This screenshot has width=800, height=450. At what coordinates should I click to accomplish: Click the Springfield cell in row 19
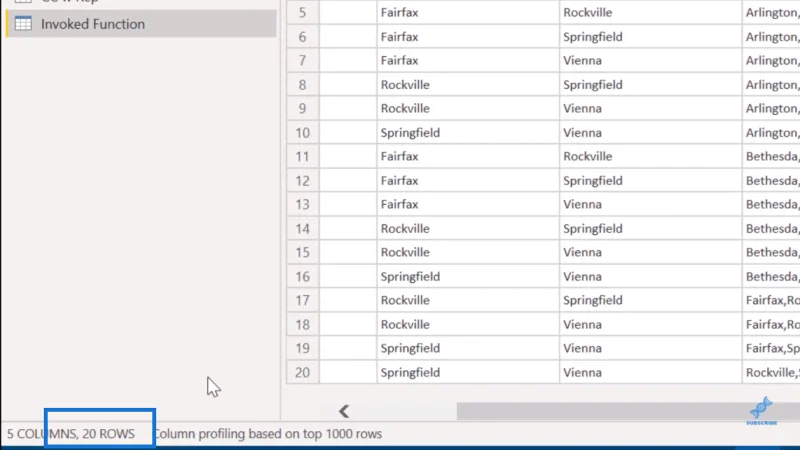(468, 348)
